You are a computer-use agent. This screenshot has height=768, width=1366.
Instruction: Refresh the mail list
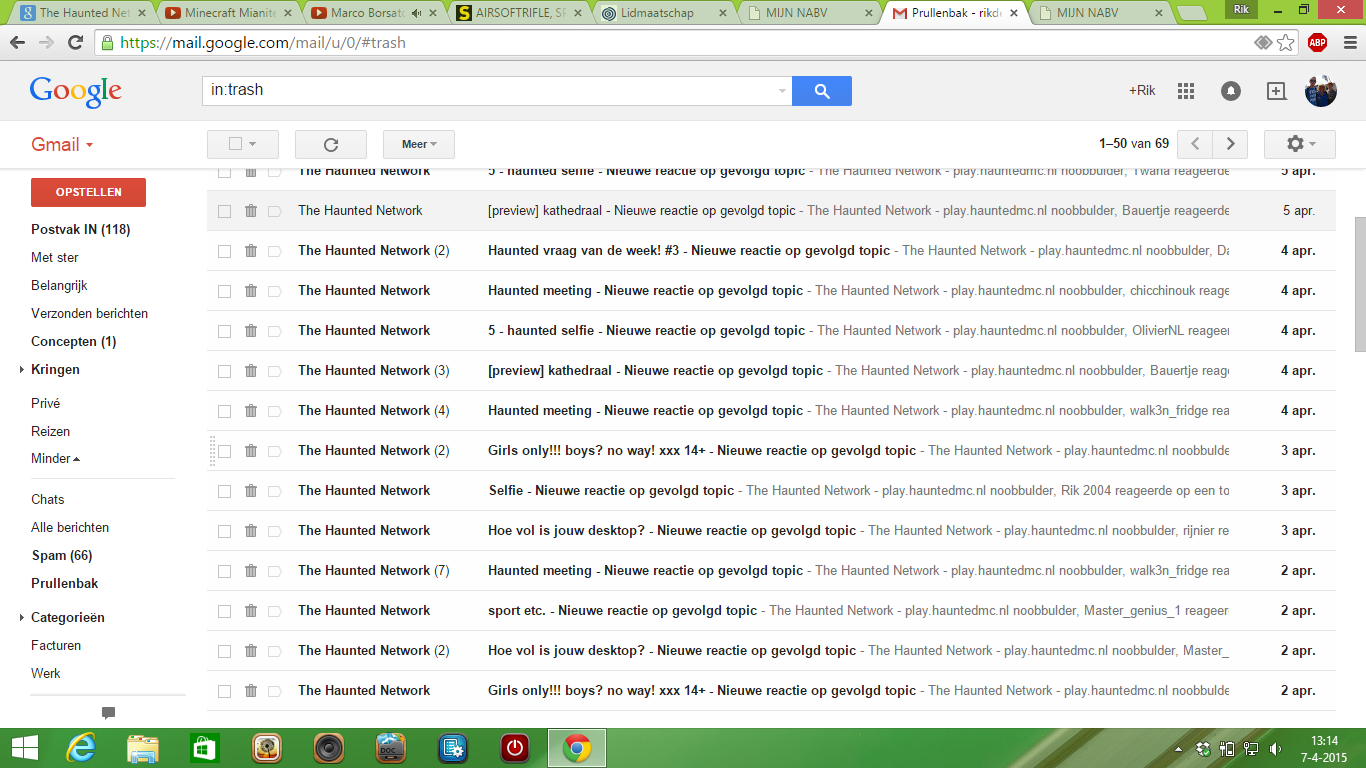(331, 144)
